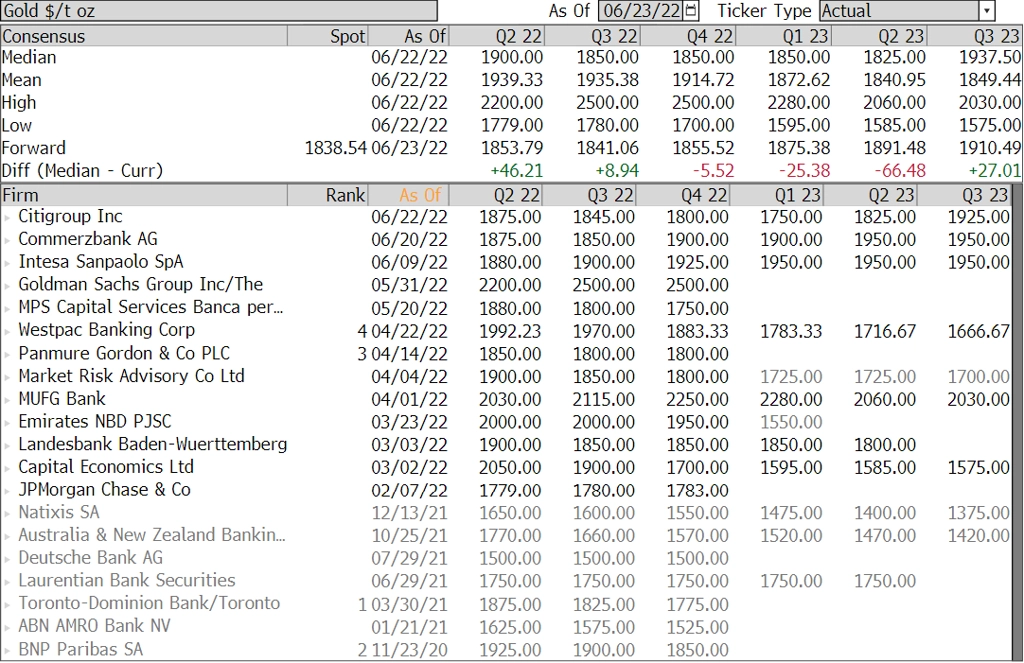Click the +46.21 diff value
This screenshot has width=1024, height=663.
click(x=517, y=171)
